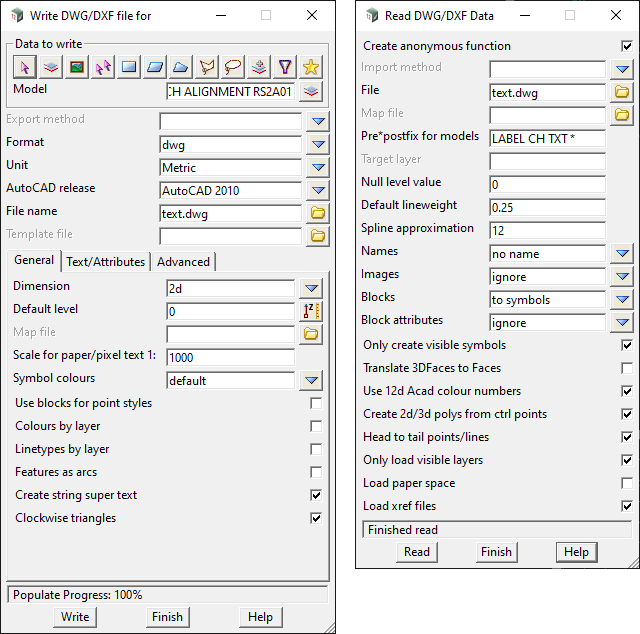The image size is (640, 634).
Task: Click the Read button
Action: (417, 552)
